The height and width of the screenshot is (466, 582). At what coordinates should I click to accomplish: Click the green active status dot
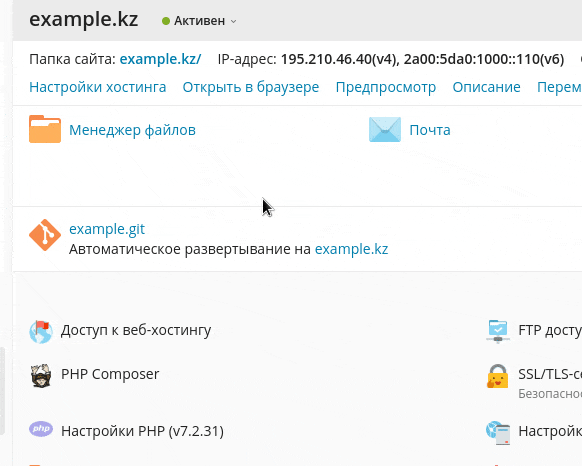pos(166,21)
